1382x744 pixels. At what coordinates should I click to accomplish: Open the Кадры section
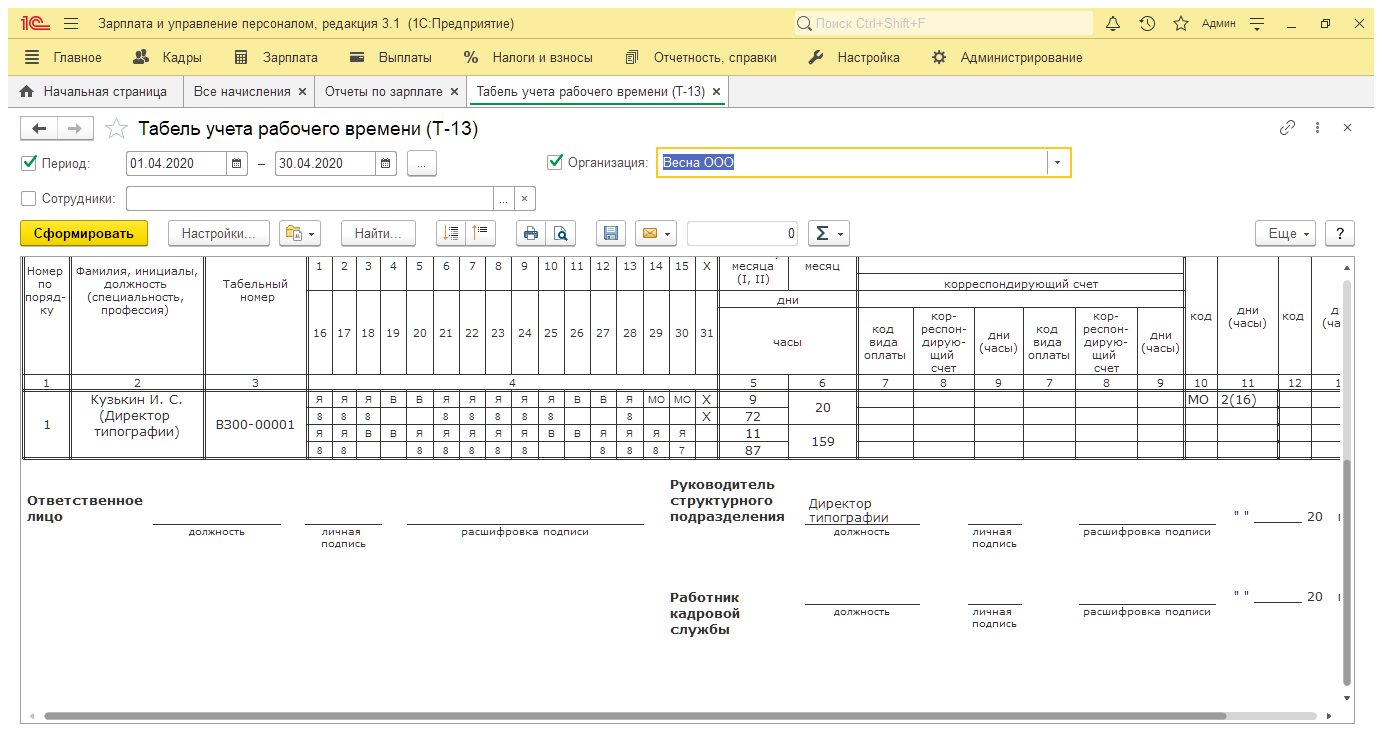tap(167, 58)
